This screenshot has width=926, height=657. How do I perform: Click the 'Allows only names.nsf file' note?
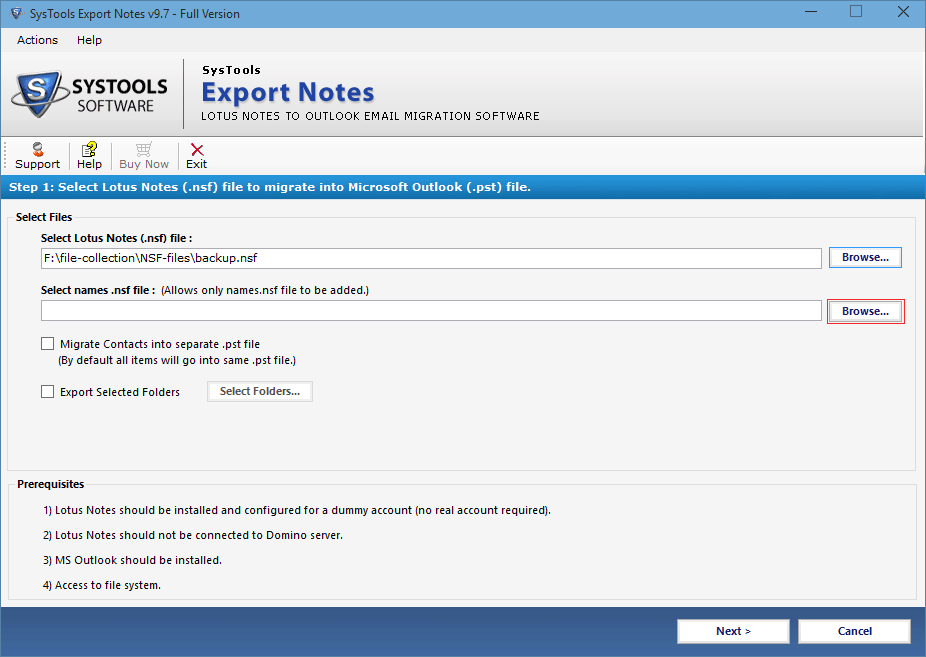tap(265, 290)
